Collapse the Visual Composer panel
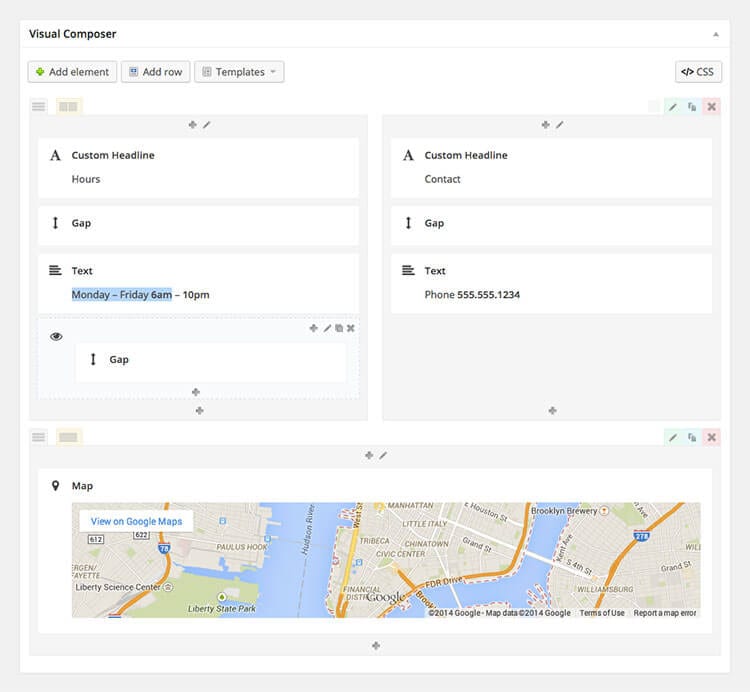Screen dimensions: 750x692 [x=715, y=34]
